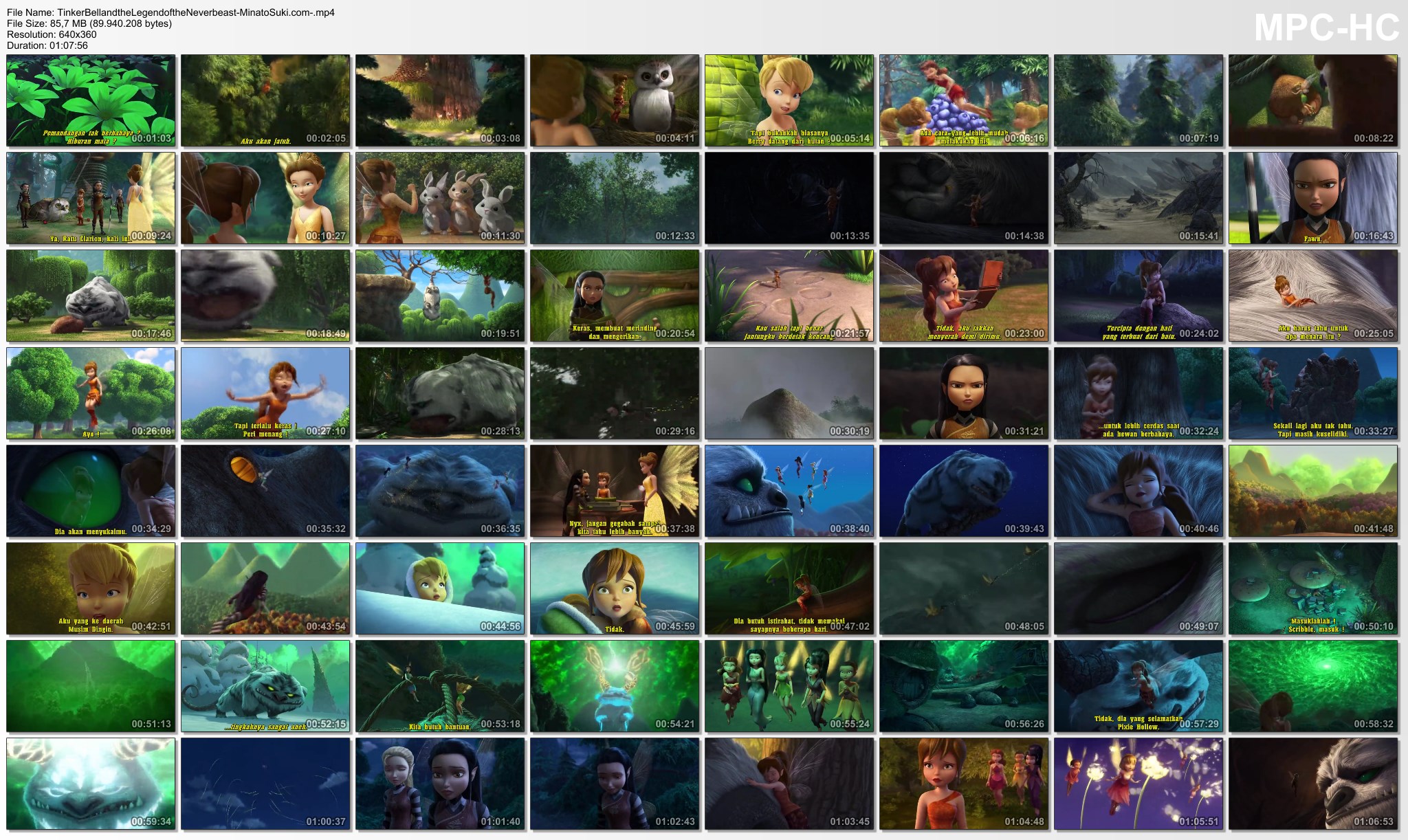The width and height of the screenshot is (1408, 840).
Task: Click the subtitle text "Fawn."
Action: (x=1313, y=239)
